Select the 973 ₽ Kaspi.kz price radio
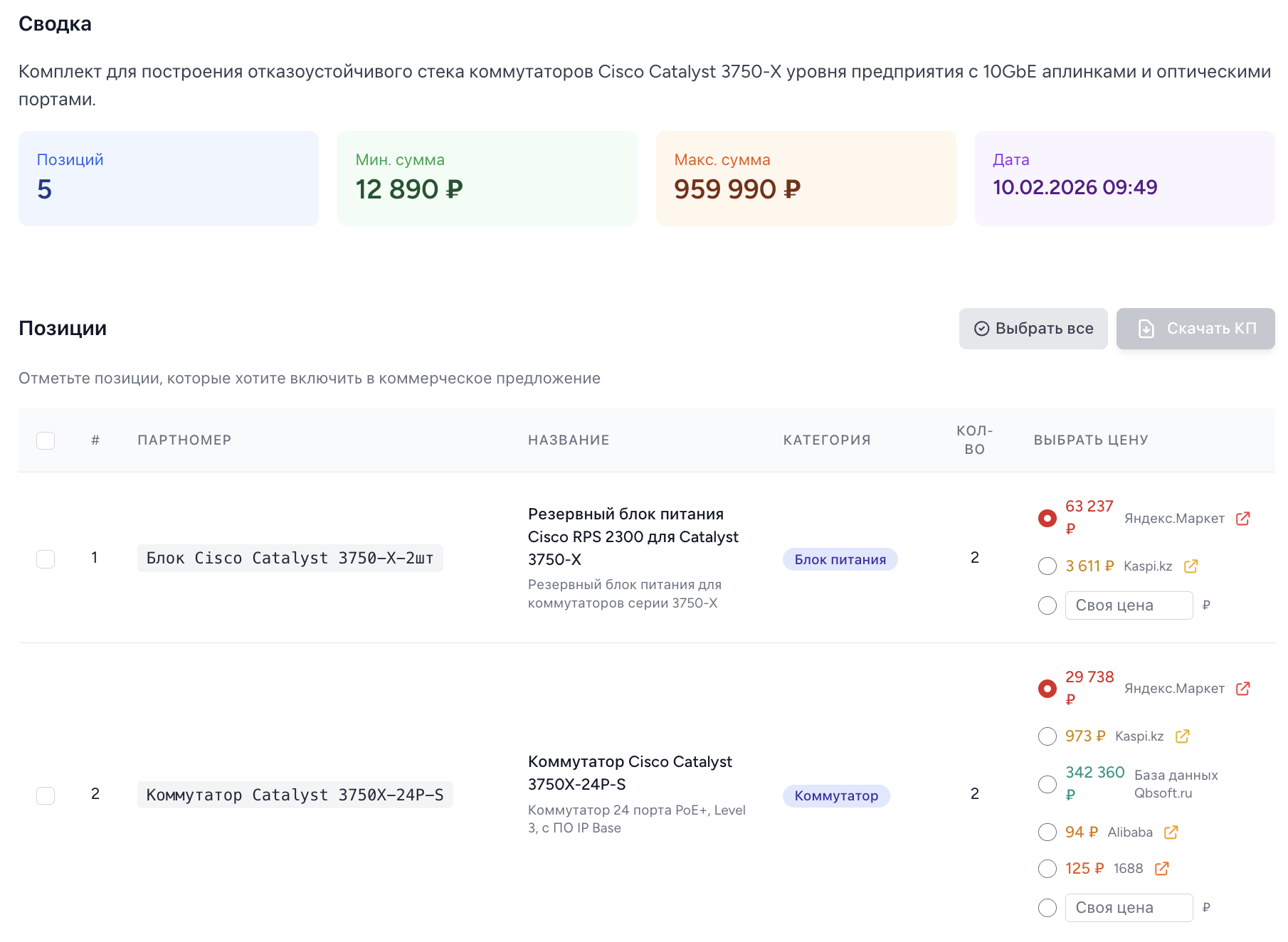1288x942 pixels. (1047, 736)
